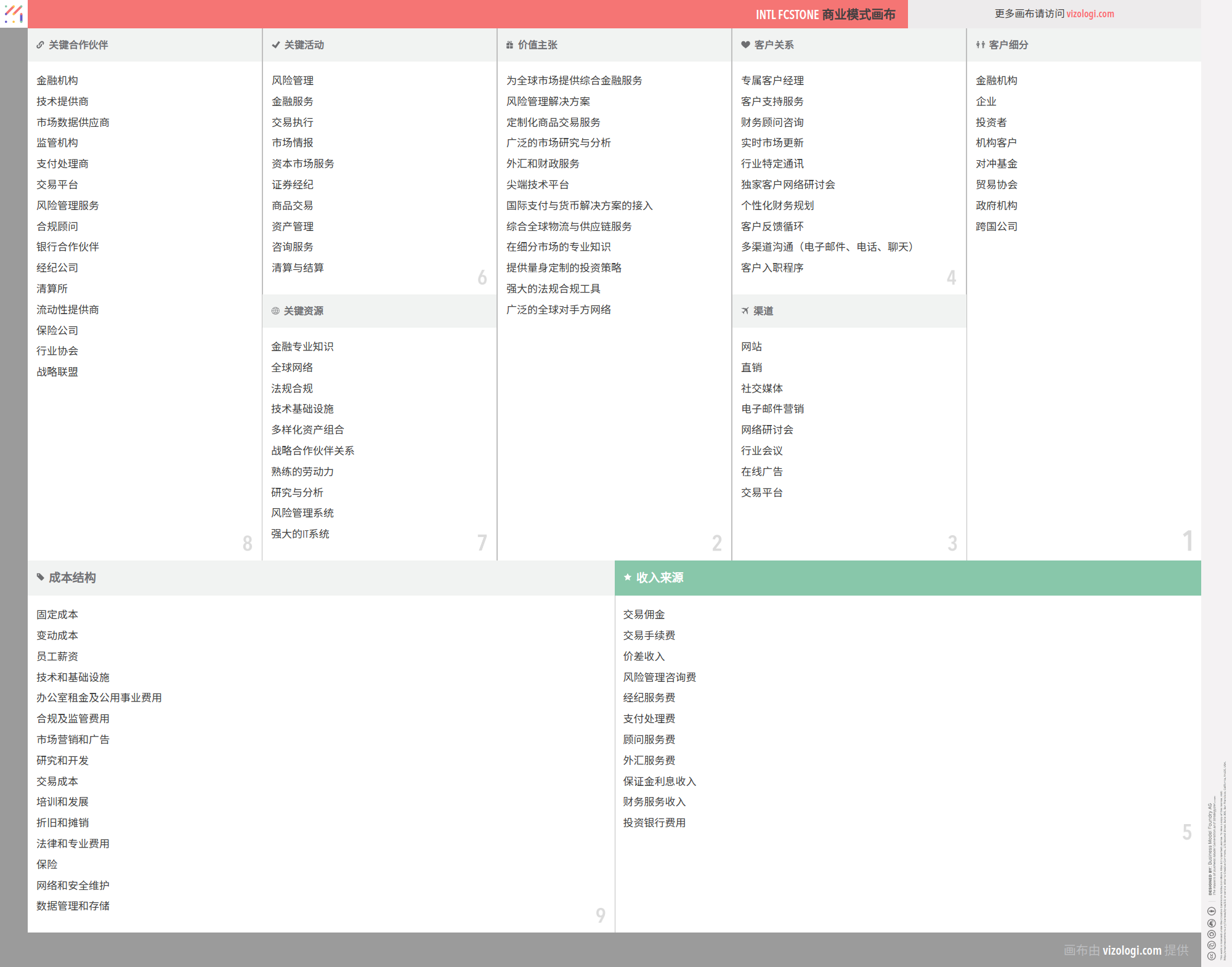Screen dimensions: 1232x967
Task: Click the Vizologi logo icon
Action: click(x=14, y=14)
